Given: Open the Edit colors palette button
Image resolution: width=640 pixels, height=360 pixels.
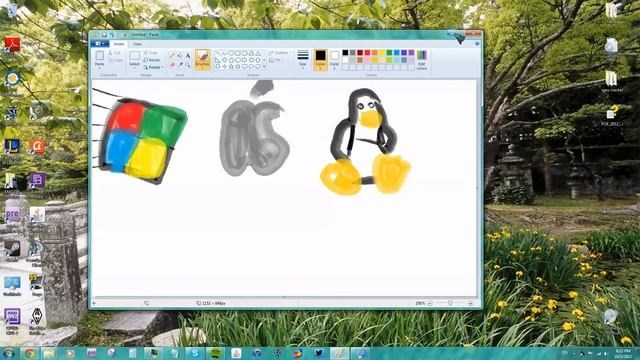Looking at the screenshot, I should point(422,60).
